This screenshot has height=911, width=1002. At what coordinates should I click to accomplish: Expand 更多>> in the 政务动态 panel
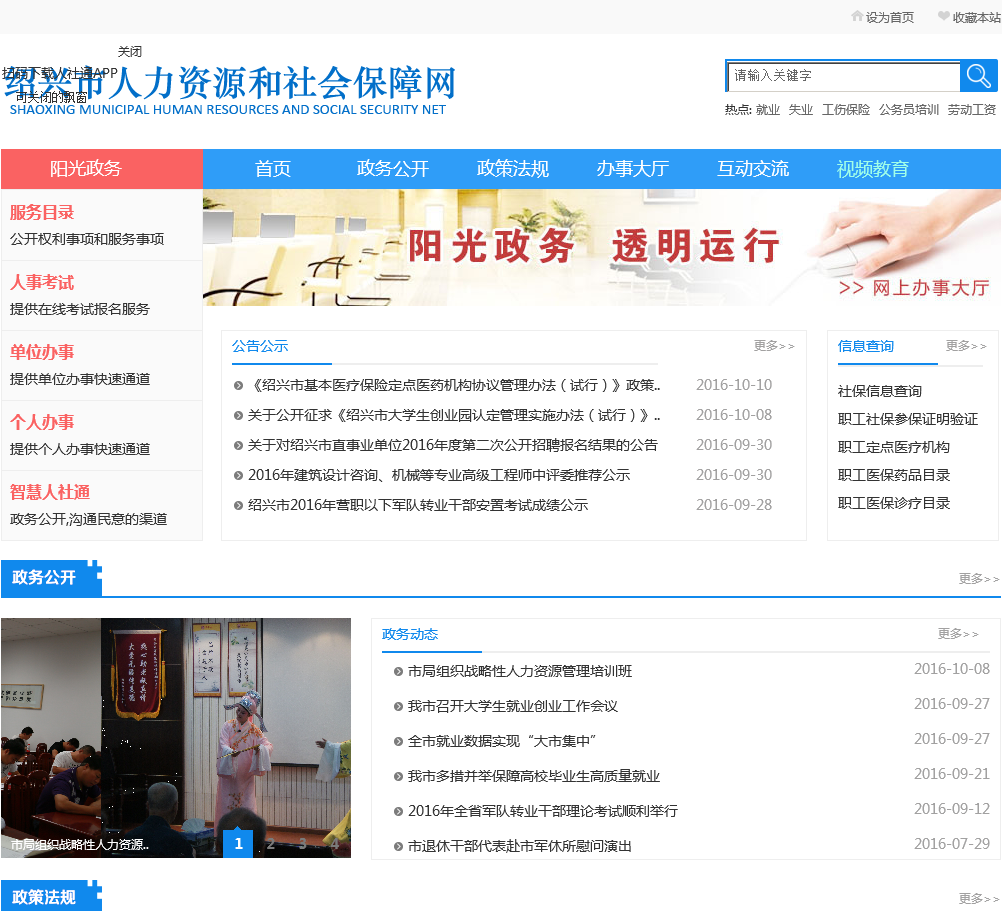[958, 634]
